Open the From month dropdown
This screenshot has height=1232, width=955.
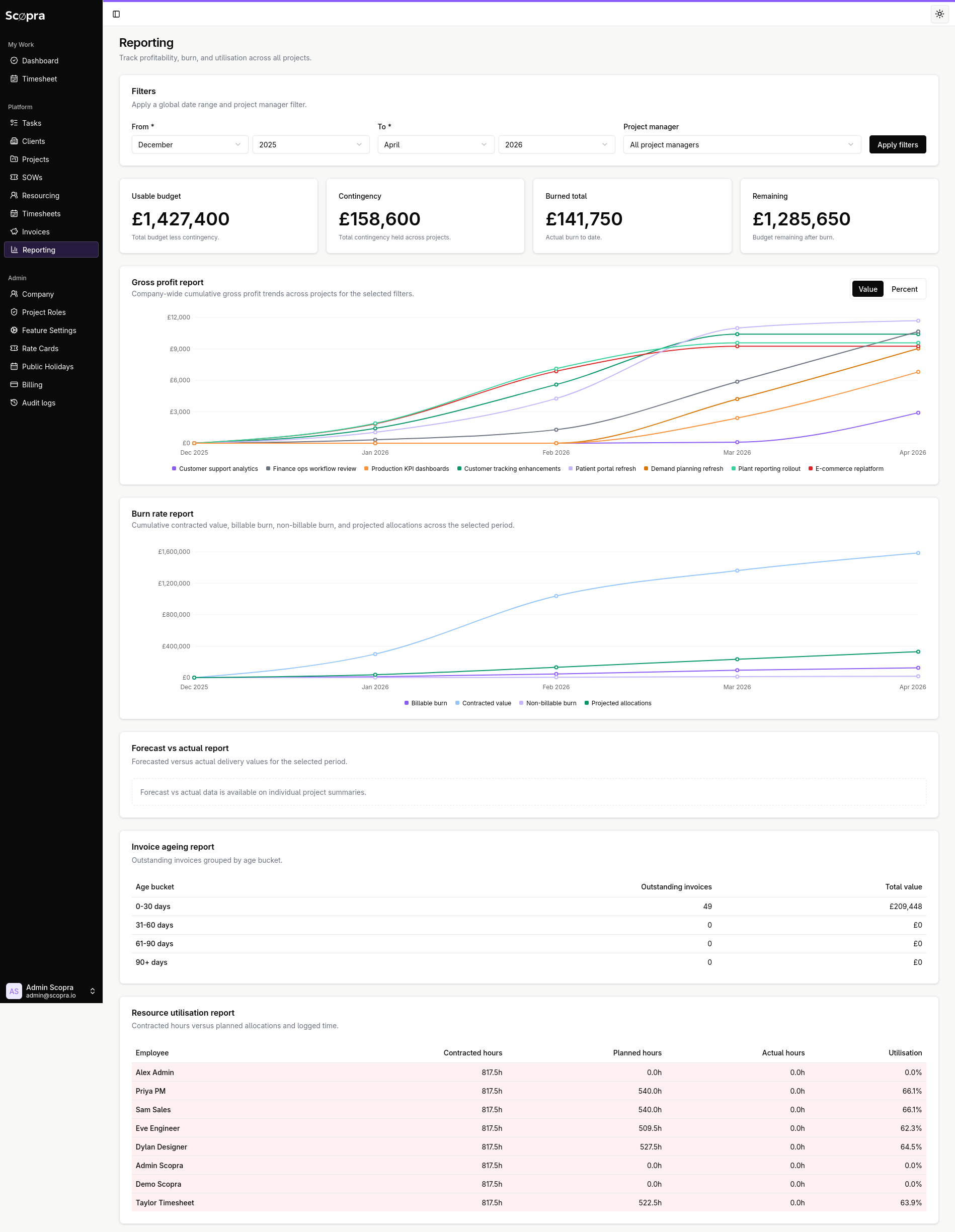190,144
